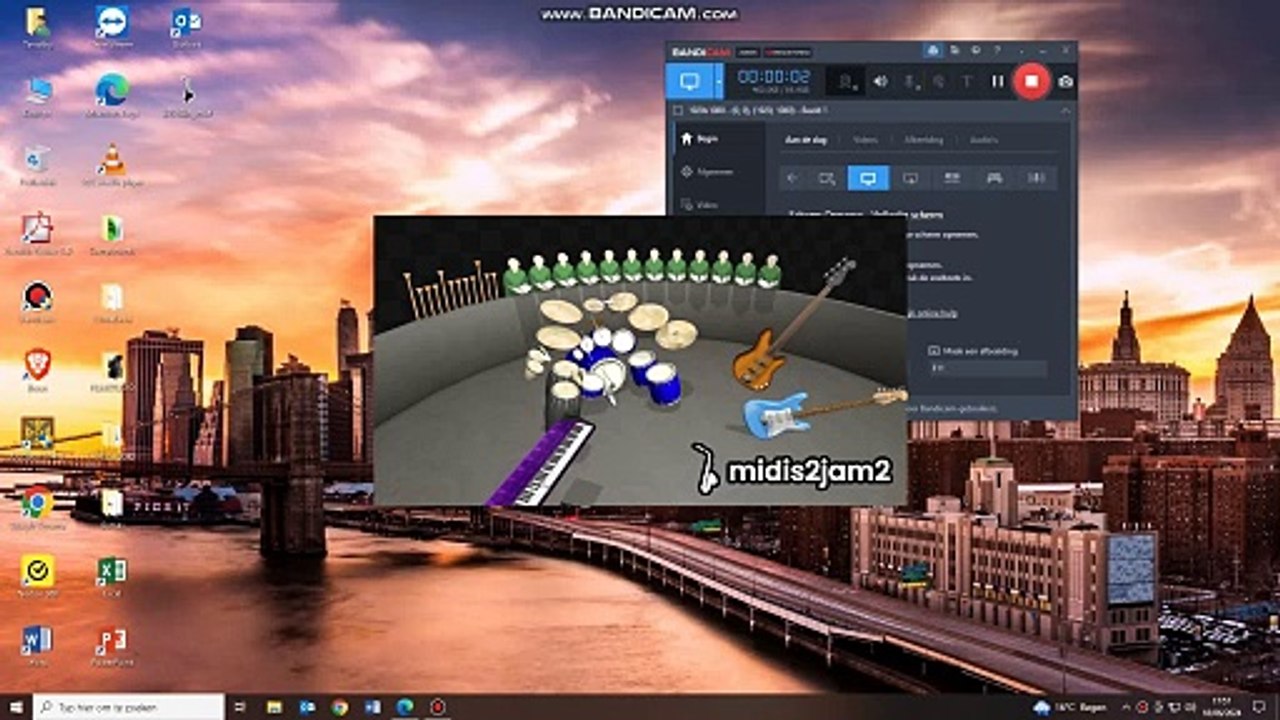Viewport: 1280px width, 720px height.
Task: Switch to Afbeelding tab in Bandicam
Action: [x=923, y=140]
